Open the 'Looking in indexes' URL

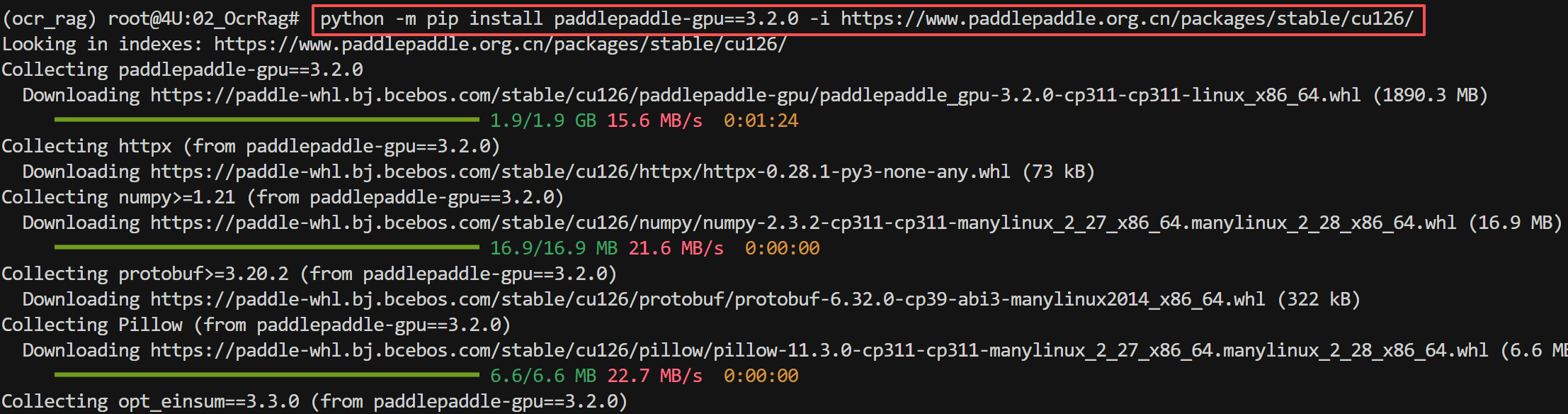[500, 45]
